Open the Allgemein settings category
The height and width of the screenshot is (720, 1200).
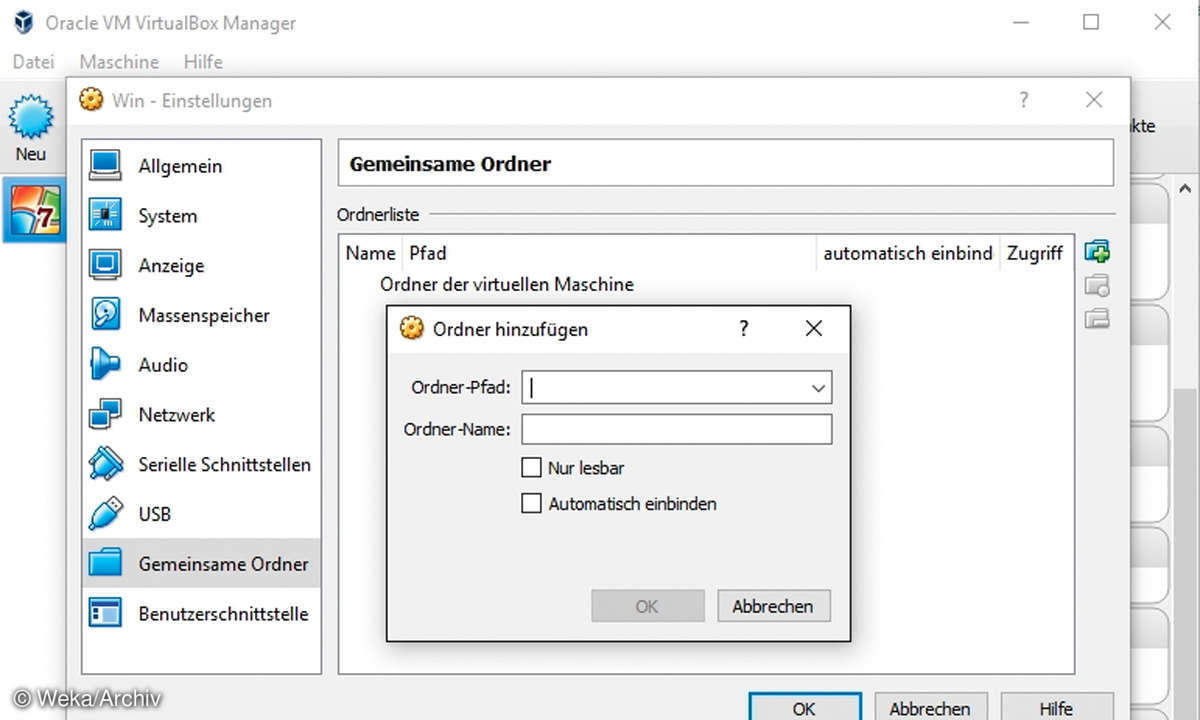[201, 166]
